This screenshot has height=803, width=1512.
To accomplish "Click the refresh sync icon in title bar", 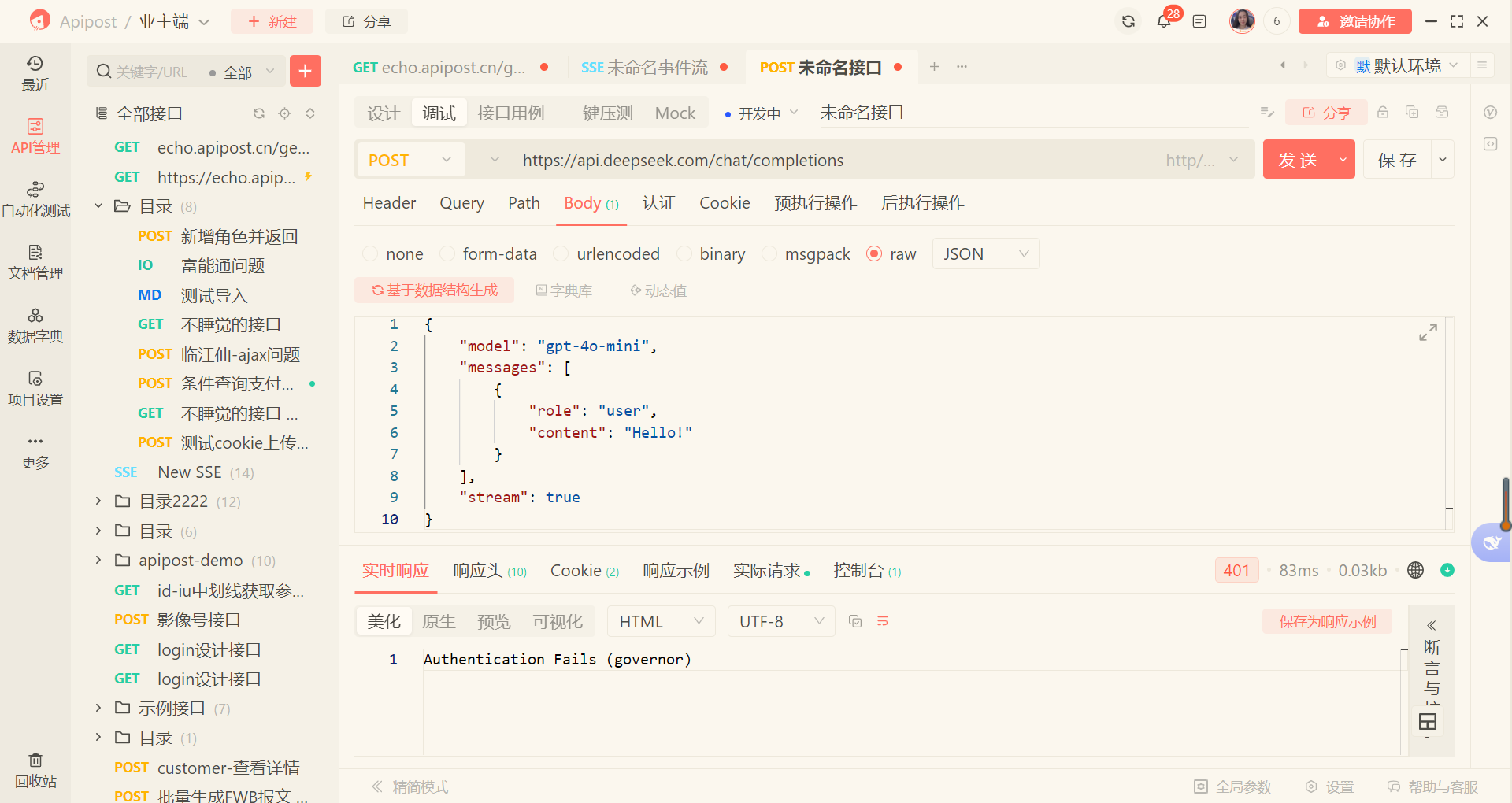I will click(1128, 21).
